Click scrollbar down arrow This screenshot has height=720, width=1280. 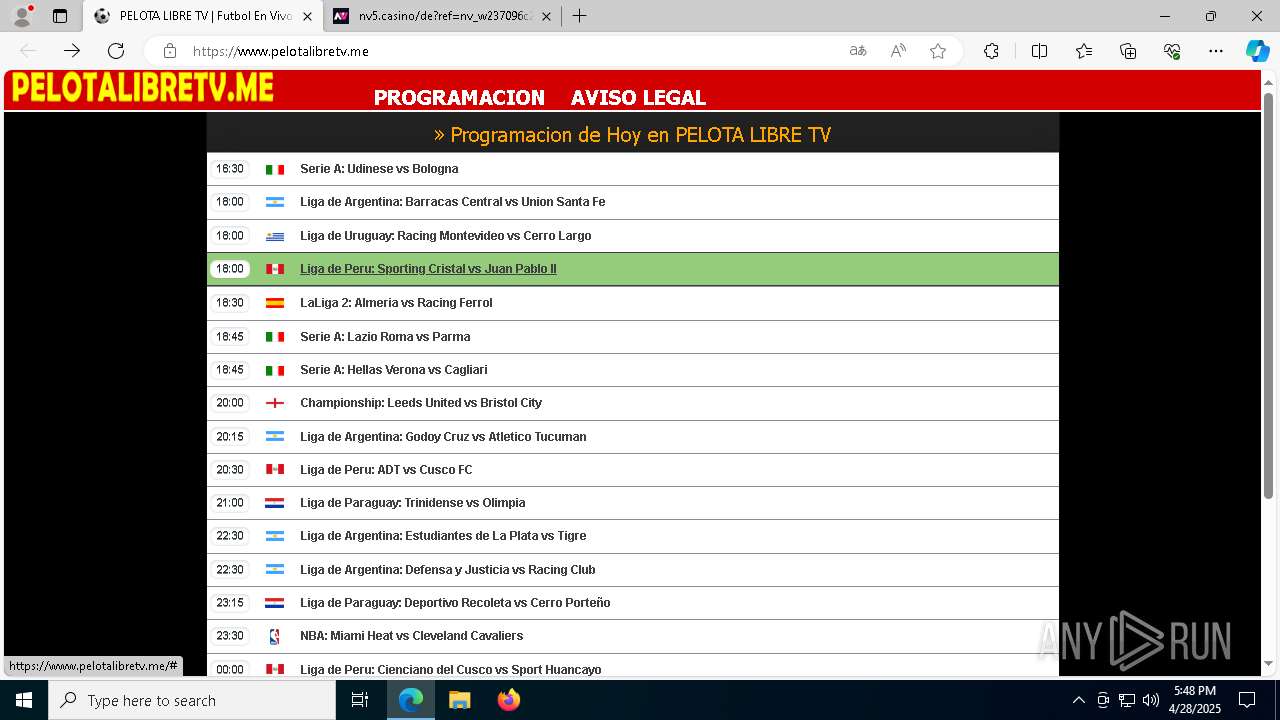(1269, 663)
